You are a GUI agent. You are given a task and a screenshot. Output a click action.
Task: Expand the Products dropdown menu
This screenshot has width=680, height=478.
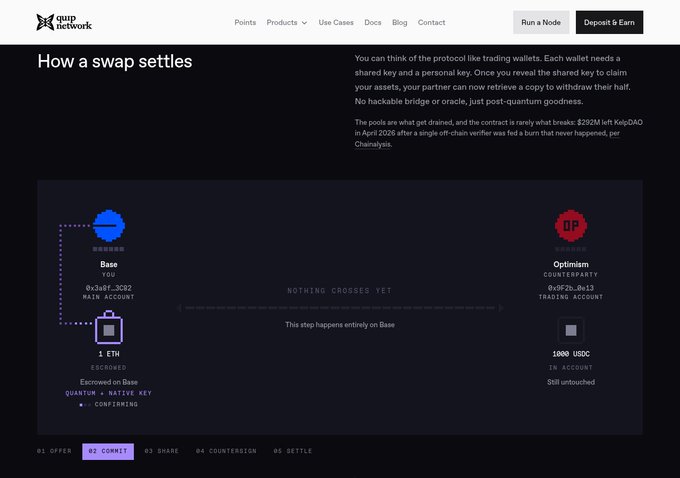[286, 23]
